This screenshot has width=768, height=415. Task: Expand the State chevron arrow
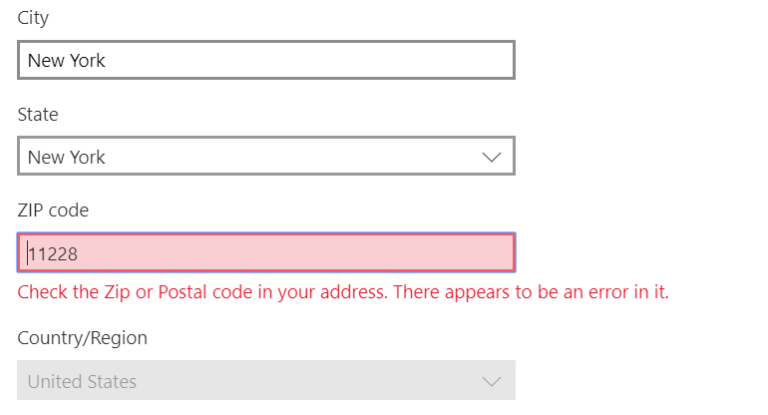click(x=491, y=157)
